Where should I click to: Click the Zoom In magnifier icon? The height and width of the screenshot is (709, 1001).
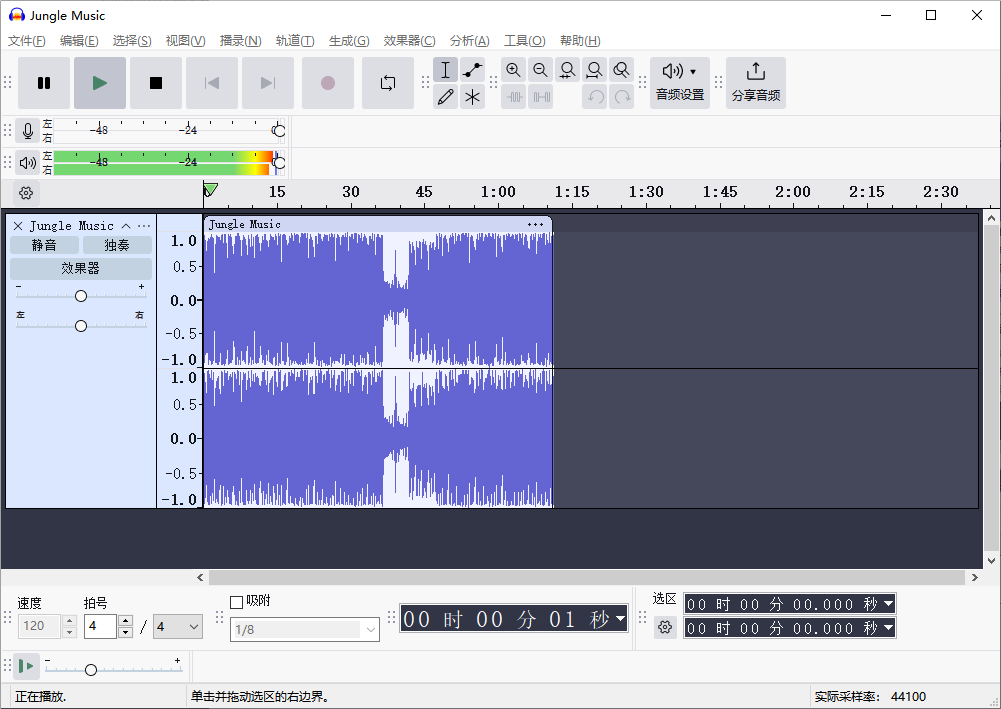[x=513, y=70]
